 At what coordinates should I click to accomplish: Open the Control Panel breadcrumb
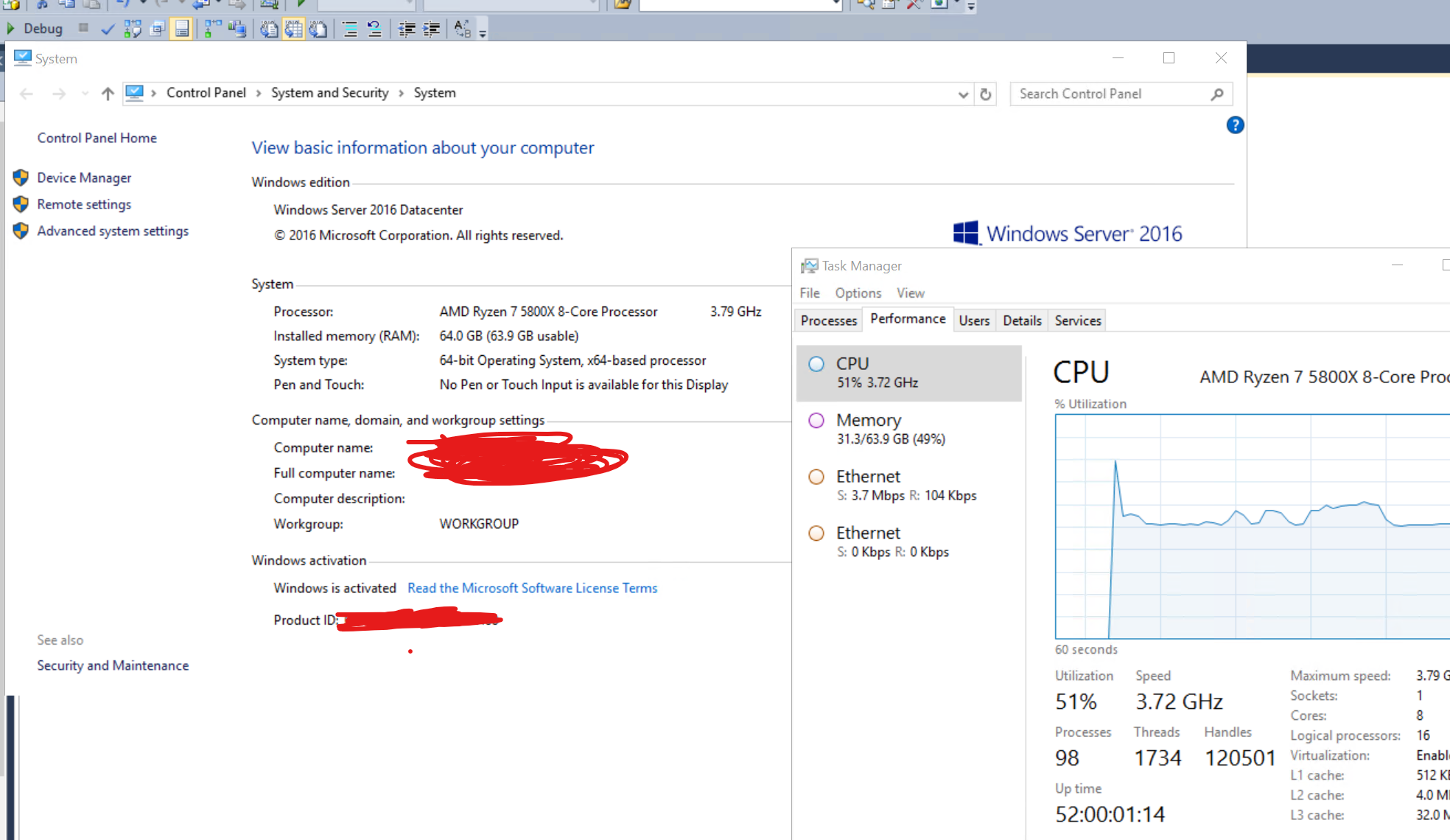pos(206,93)
